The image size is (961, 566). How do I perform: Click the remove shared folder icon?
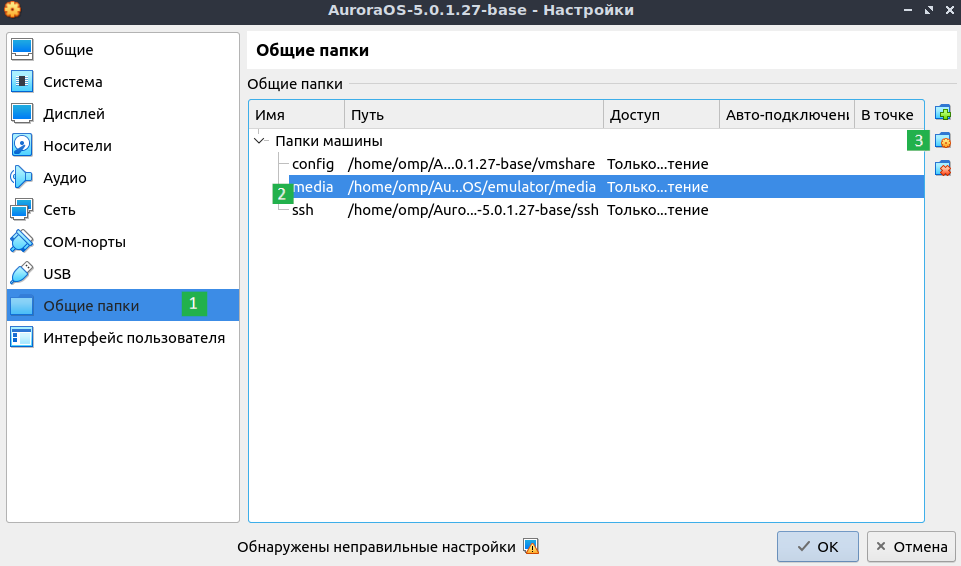[x=943, y=168]
